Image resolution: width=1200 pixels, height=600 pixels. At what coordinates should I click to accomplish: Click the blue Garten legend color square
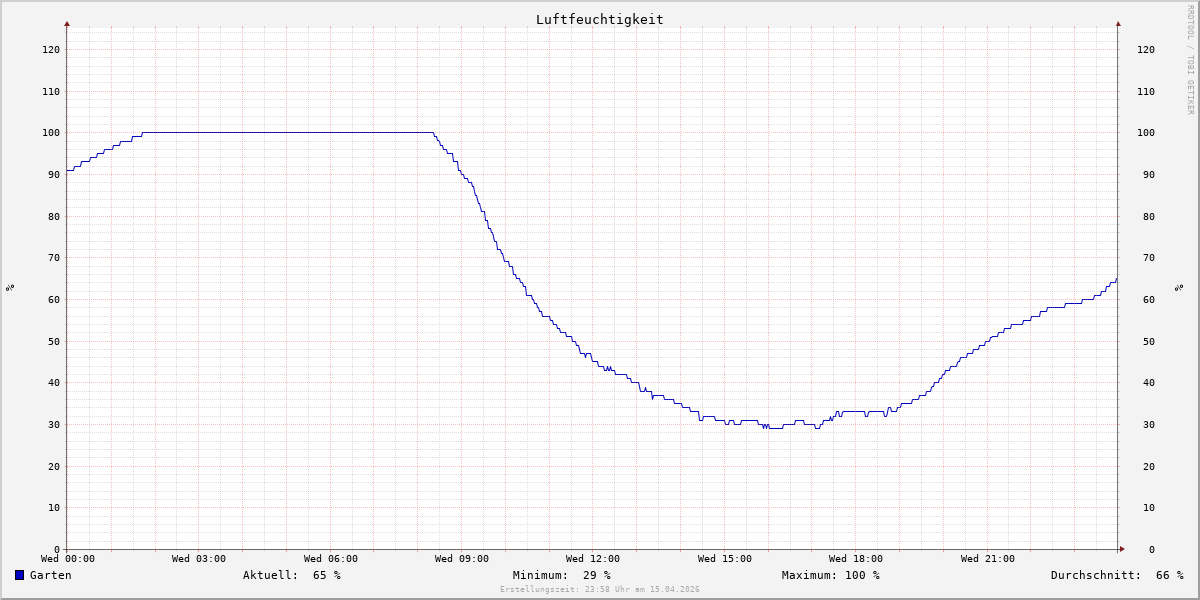pyautogui.click(x=19, y=575)
